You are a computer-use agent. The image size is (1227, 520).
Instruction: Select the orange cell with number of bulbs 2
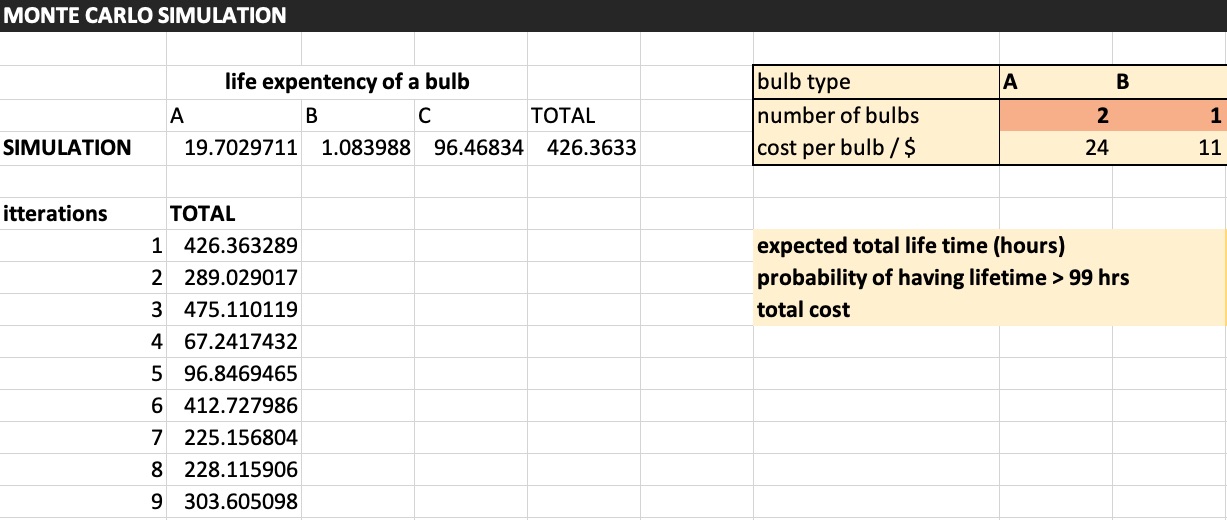click(1056, 115)
